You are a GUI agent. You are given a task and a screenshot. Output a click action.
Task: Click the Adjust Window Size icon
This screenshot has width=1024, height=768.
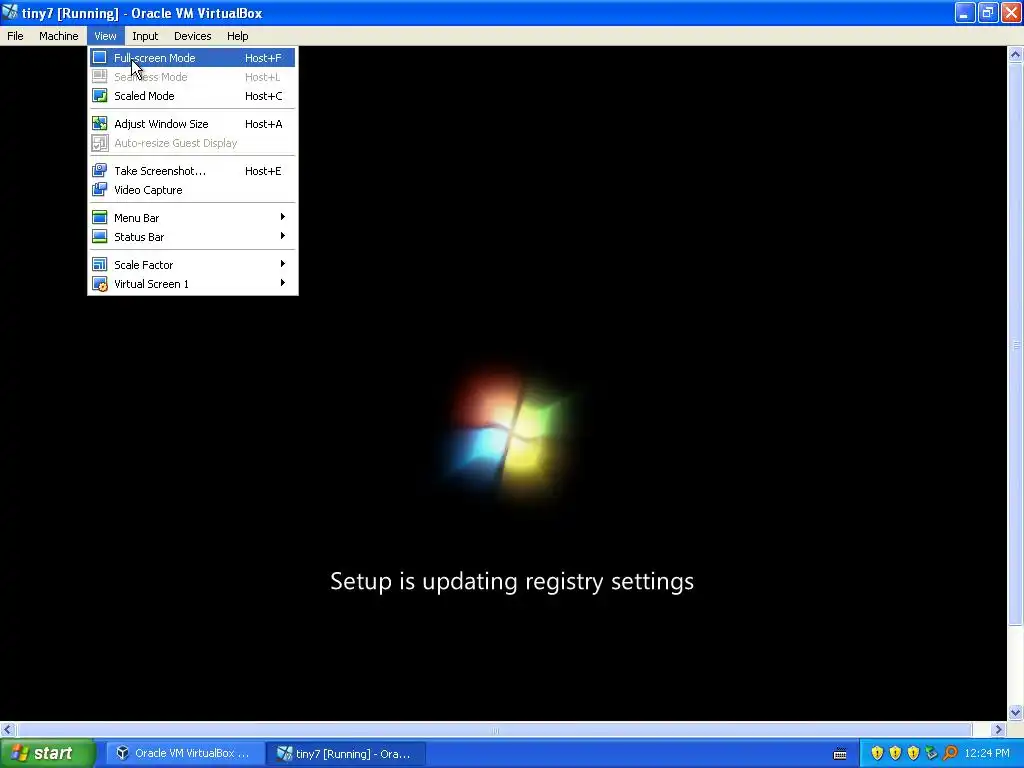99,123
